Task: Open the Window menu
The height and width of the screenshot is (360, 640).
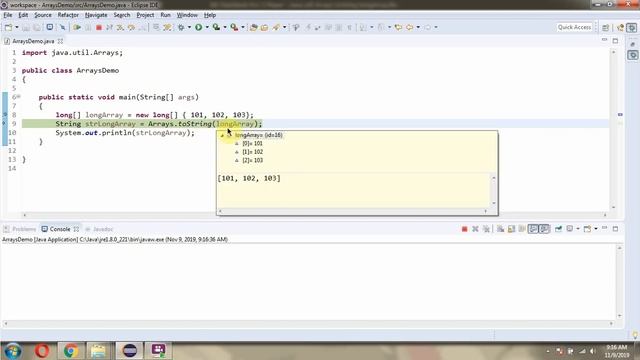Action: coord(187,15)
